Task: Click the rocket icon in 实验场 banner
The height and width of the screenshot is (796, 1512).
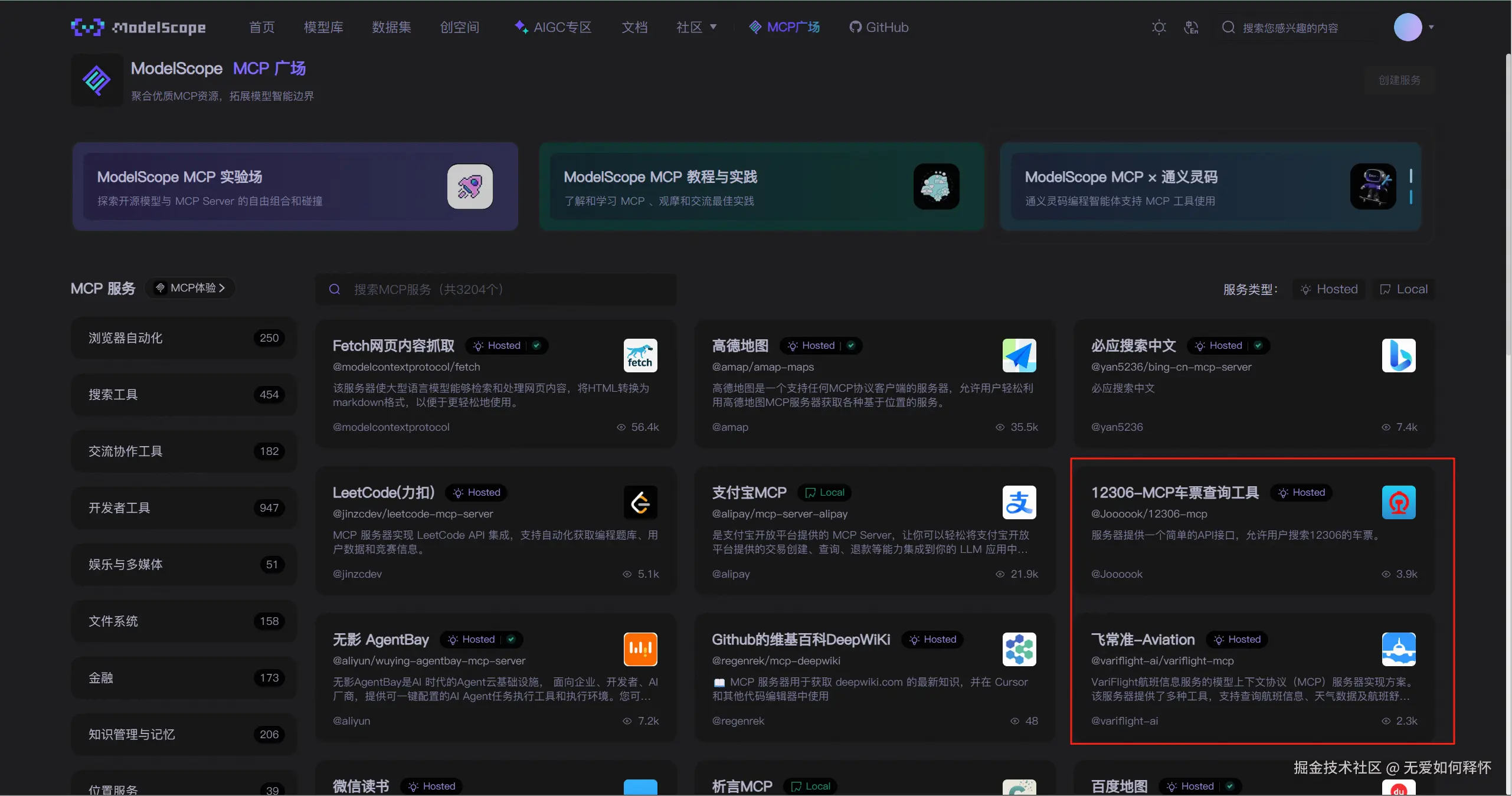Action: point(470,186)
